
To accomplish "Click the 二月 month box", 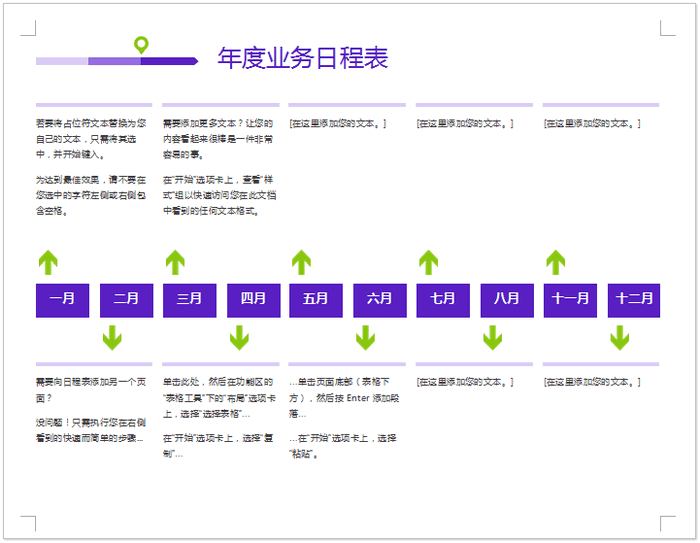I will [x=126, y=301].
